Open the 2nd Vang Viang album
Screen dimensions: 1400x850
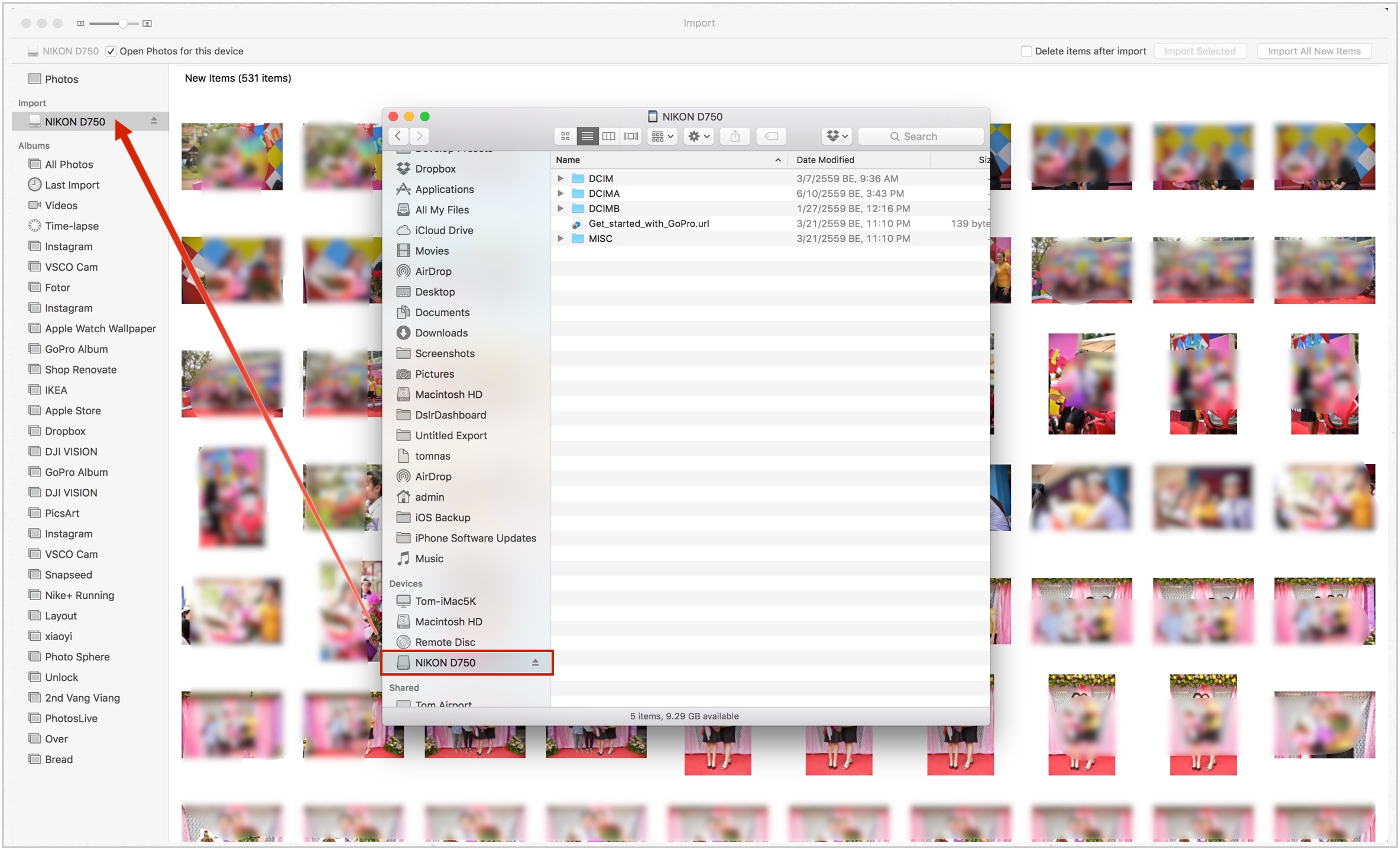point(82,697)
